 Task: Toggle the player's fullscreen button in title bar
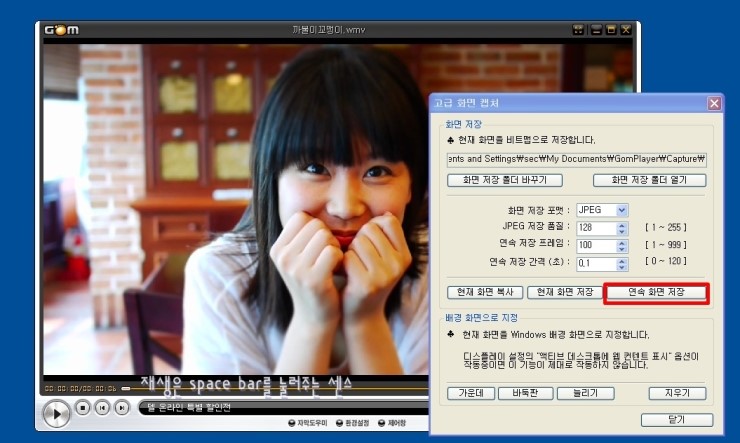578,30
